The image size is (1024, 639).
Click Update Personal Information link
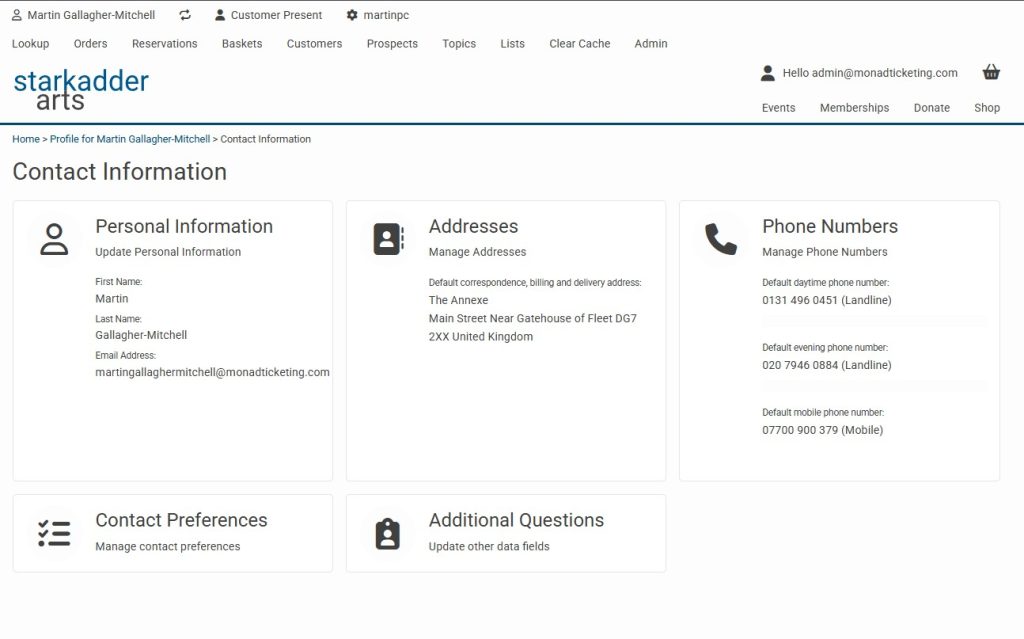(x=168, y=252)
